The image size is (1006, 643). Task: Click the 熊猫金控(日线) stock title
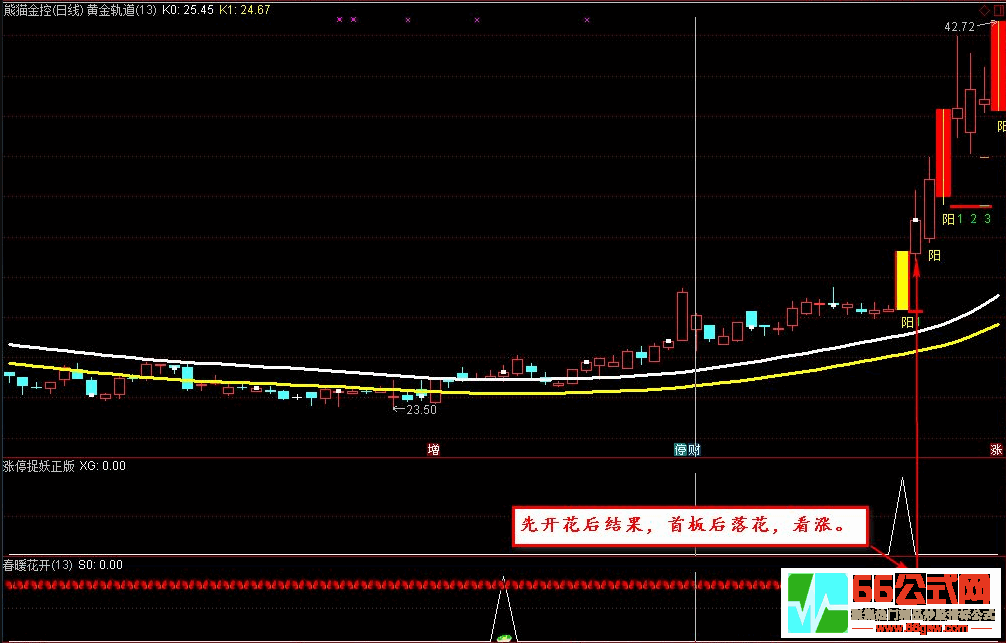pos(42,10)
